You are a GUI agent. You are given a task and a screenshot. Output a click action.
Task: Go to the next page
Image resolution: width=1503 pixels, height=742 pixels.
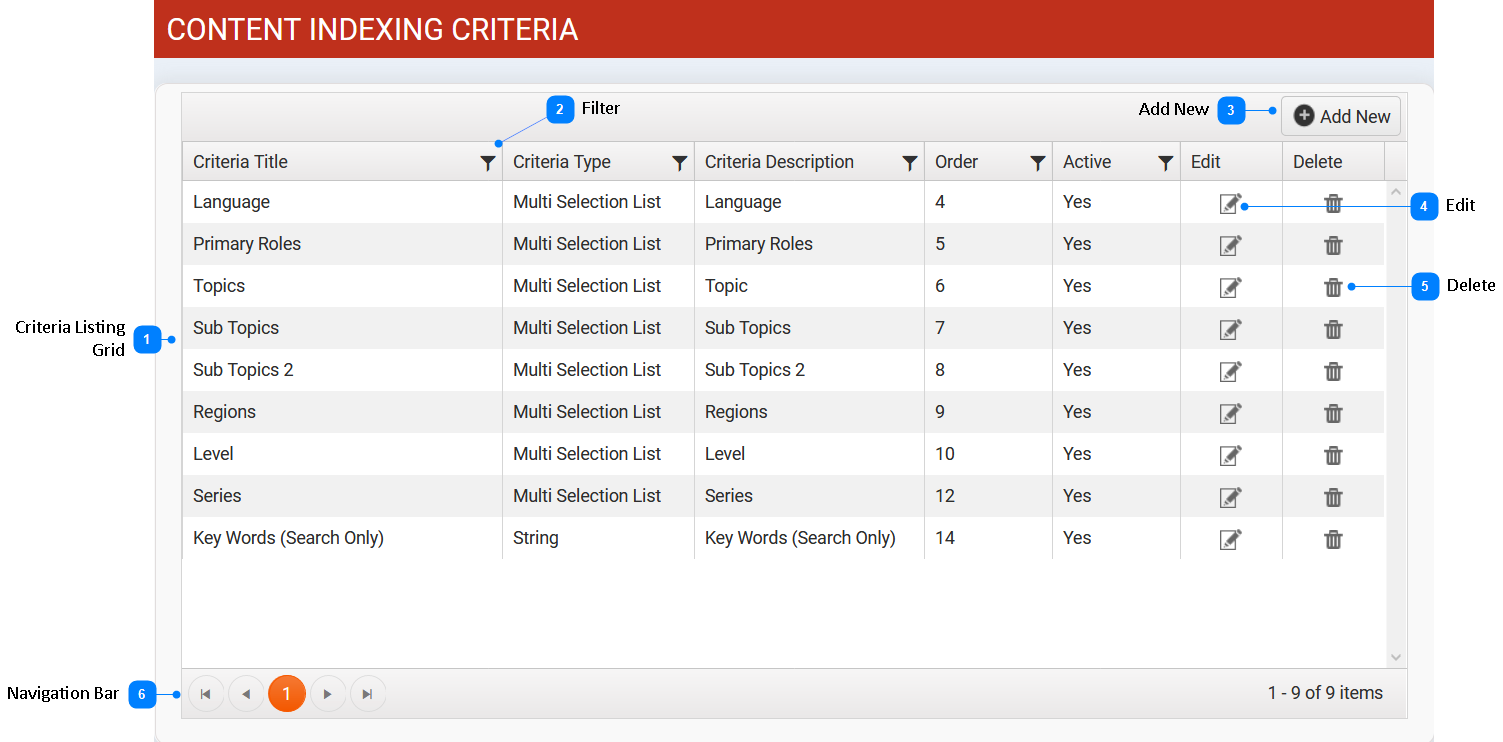point(328,694)
